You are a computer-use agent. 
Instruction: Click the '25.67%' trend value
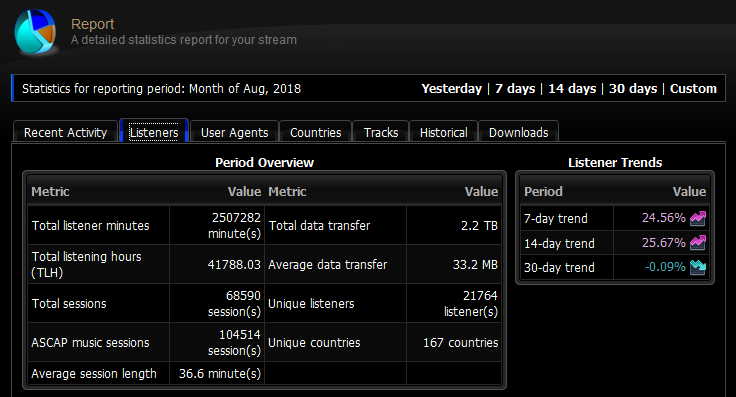coord(664,243)
